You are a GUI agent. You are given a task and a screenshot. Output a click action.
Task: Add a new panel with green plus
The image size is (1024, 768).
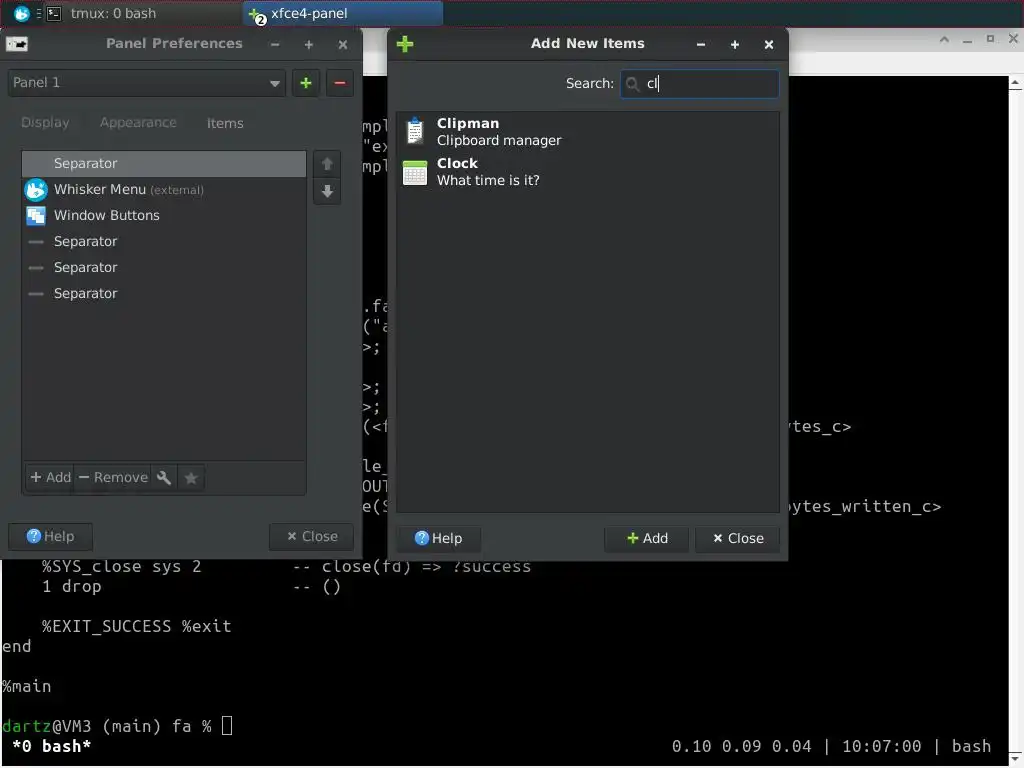point(306,83)
